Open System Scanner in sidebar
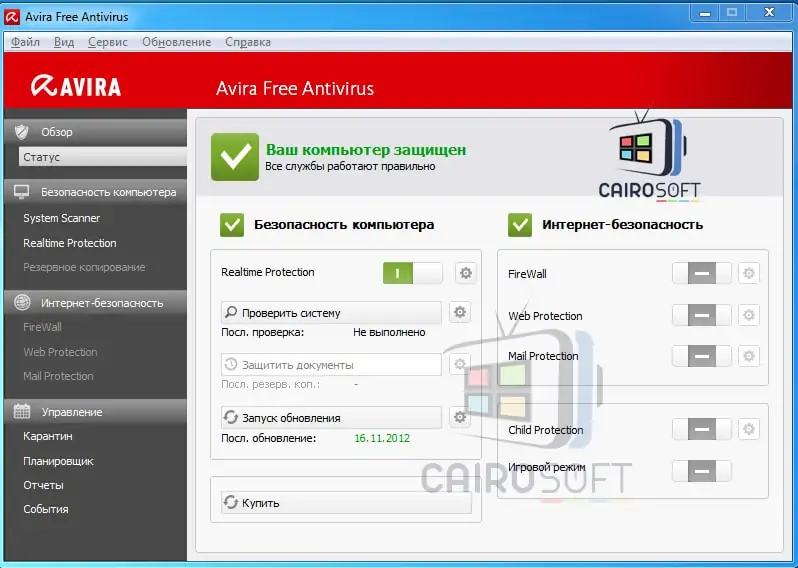798x568 pixels. [x=62, y=218]
